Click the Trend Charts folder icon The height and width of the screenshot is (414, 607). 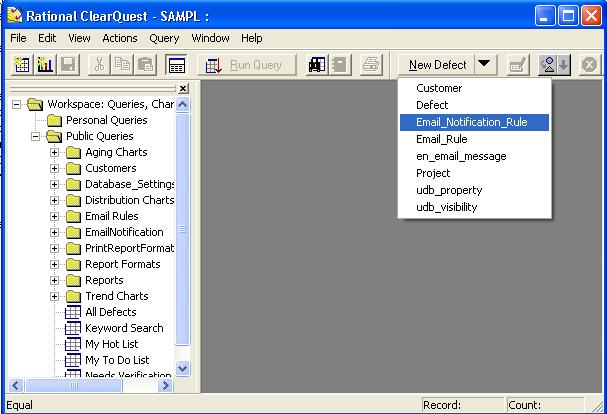[73, 297]
